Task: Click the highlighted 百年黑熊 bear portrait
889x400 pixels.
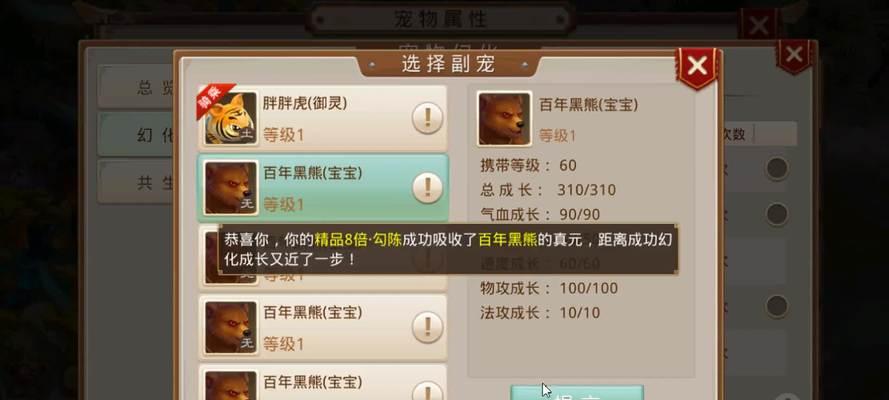Action: point(230,188)
